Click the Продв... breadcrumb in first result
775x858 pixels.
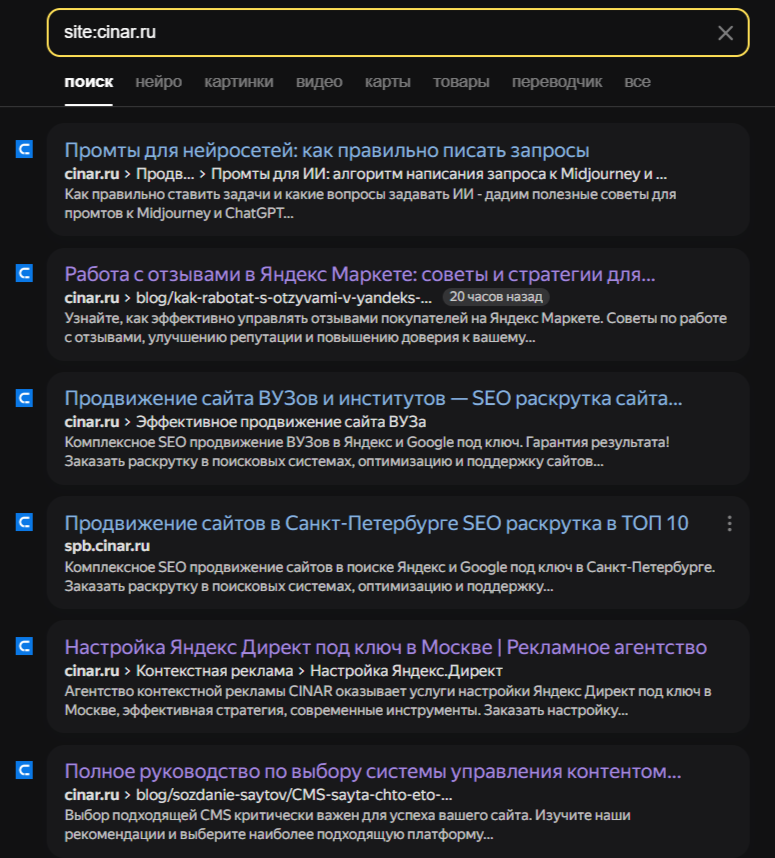point(165,174)
